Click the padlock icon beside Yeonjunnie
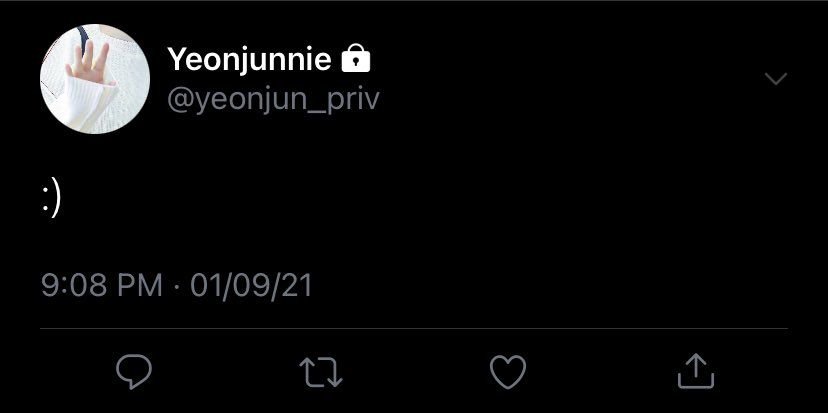This screenshot has width=828, height=413. (x=356, y=61)
